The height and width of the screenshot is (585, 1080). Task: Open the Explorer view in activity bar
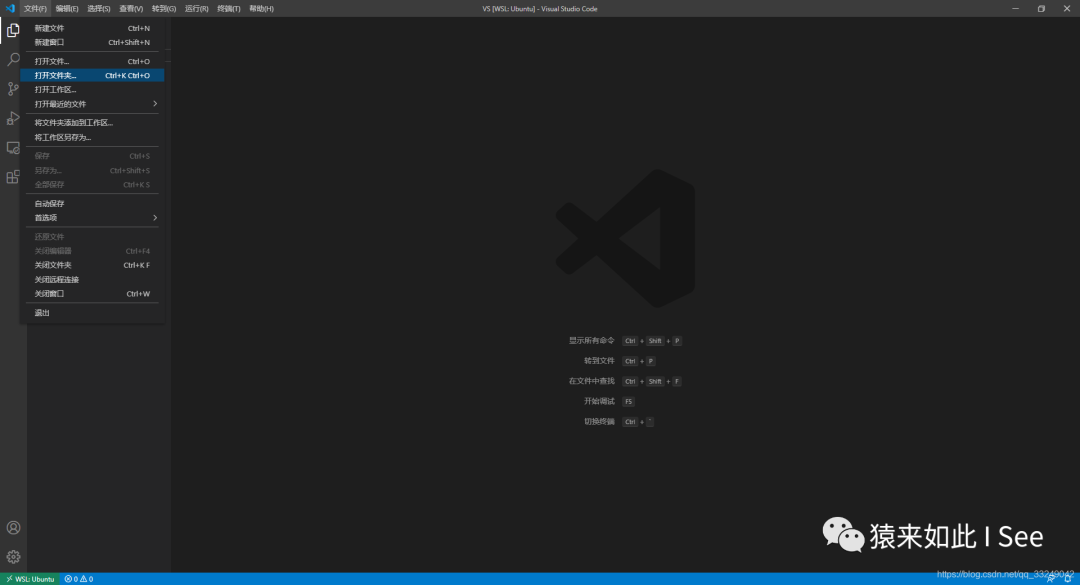pos(13,30)
